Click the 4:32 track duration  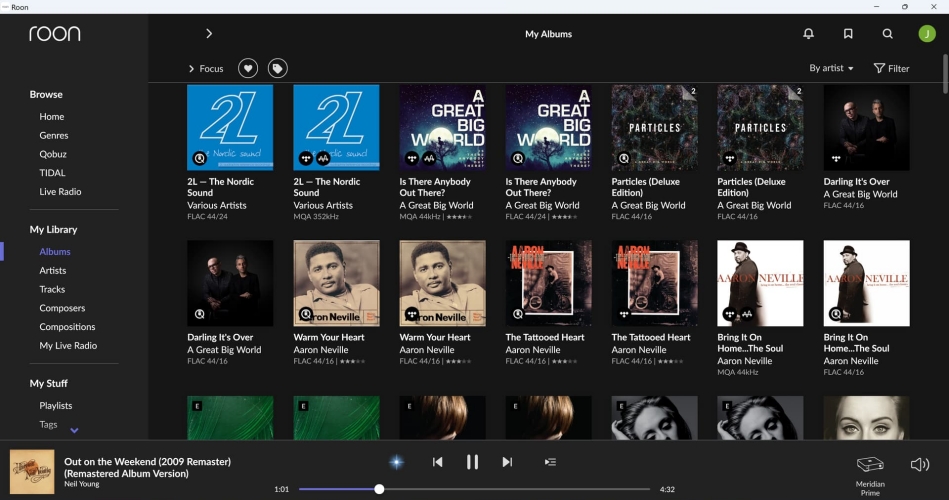(x=667, y=489)
